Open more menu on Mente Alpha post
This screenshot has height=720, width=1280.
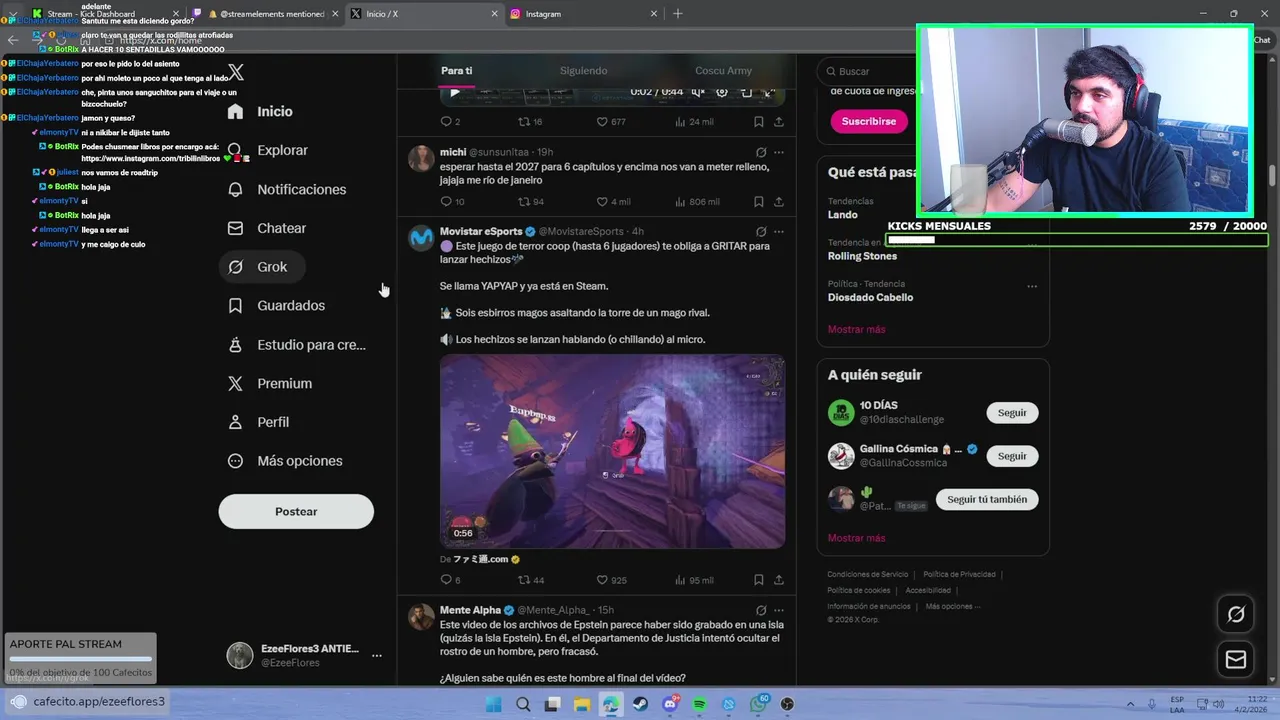pos(779,610)
